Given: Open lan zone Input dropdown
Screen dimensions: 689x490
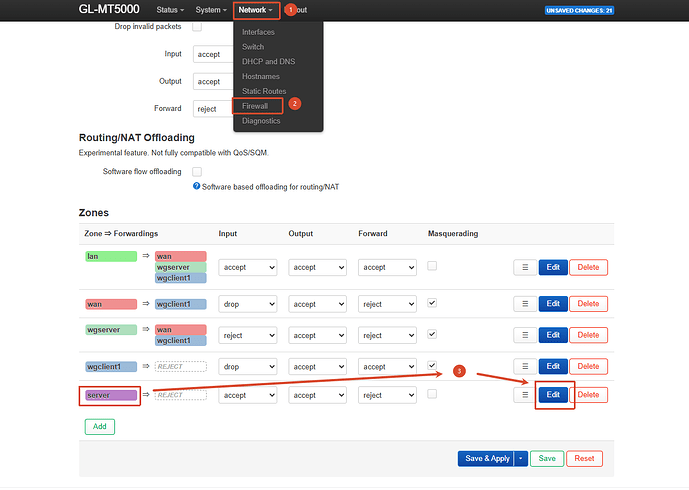Looking at the screenshot, I should 248,267.
